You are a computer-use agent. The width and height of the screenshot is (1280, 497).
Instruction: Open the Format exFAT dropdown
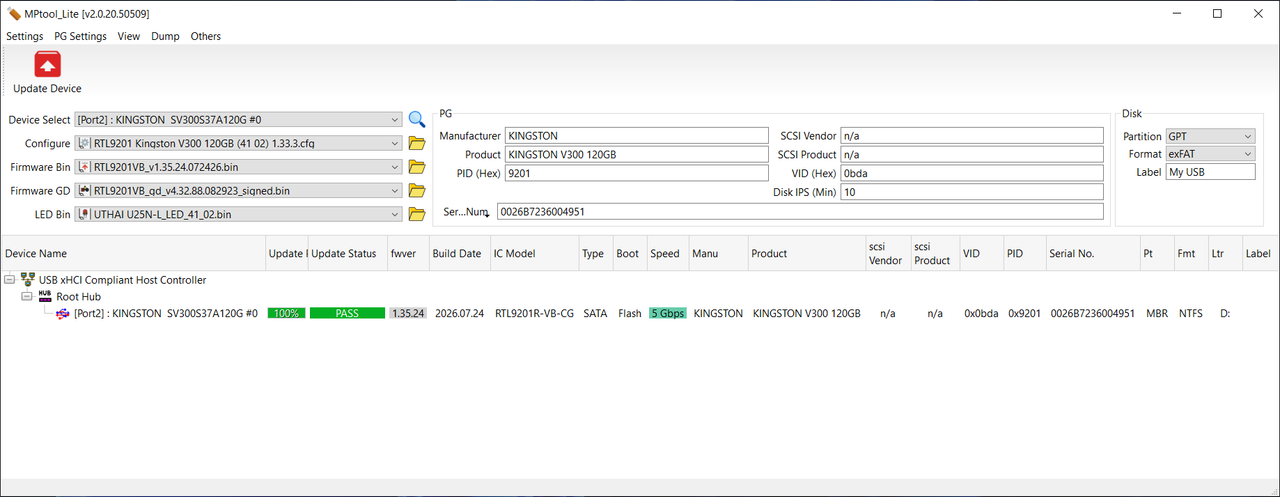1210,154
